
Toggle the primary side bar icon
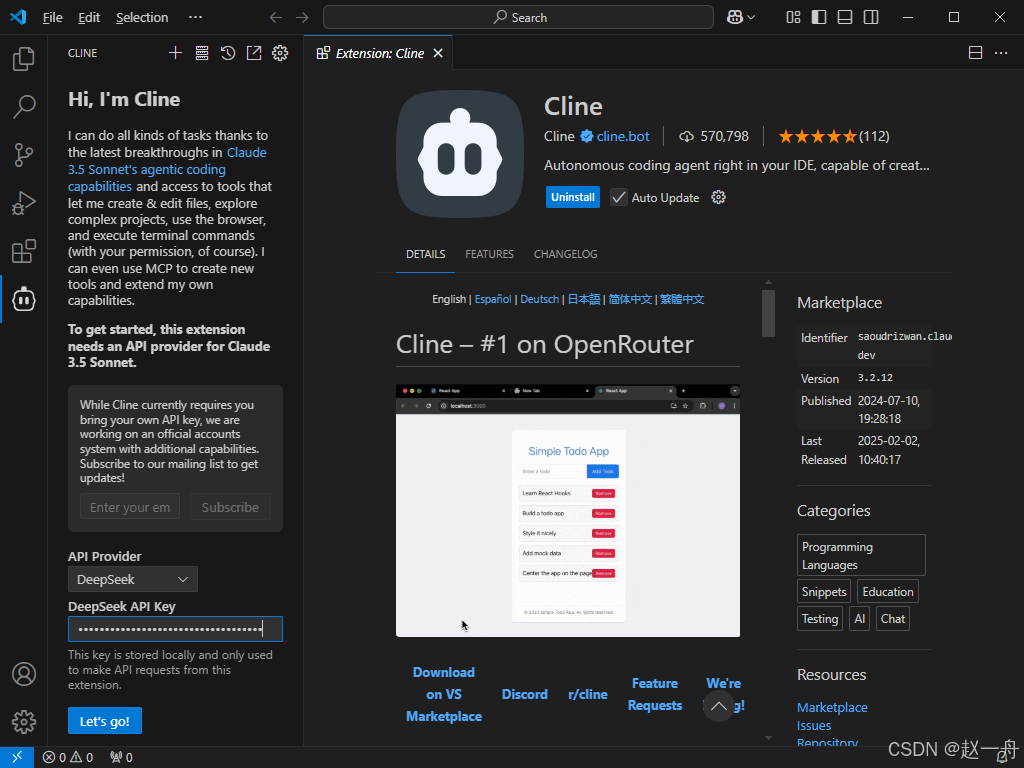coord(819,18)
